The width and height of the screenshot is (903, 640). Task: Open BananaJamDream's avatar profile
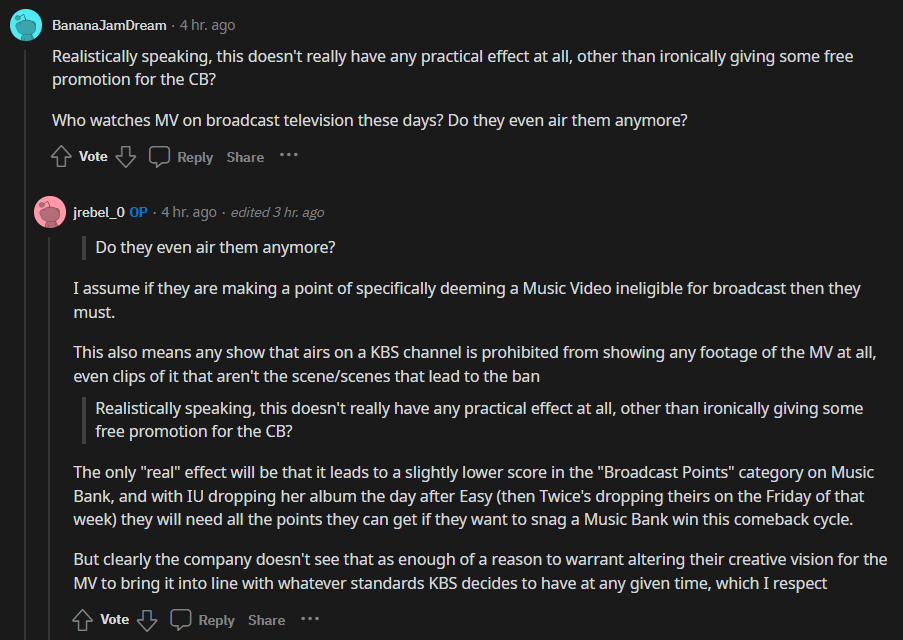click(25, 24)
